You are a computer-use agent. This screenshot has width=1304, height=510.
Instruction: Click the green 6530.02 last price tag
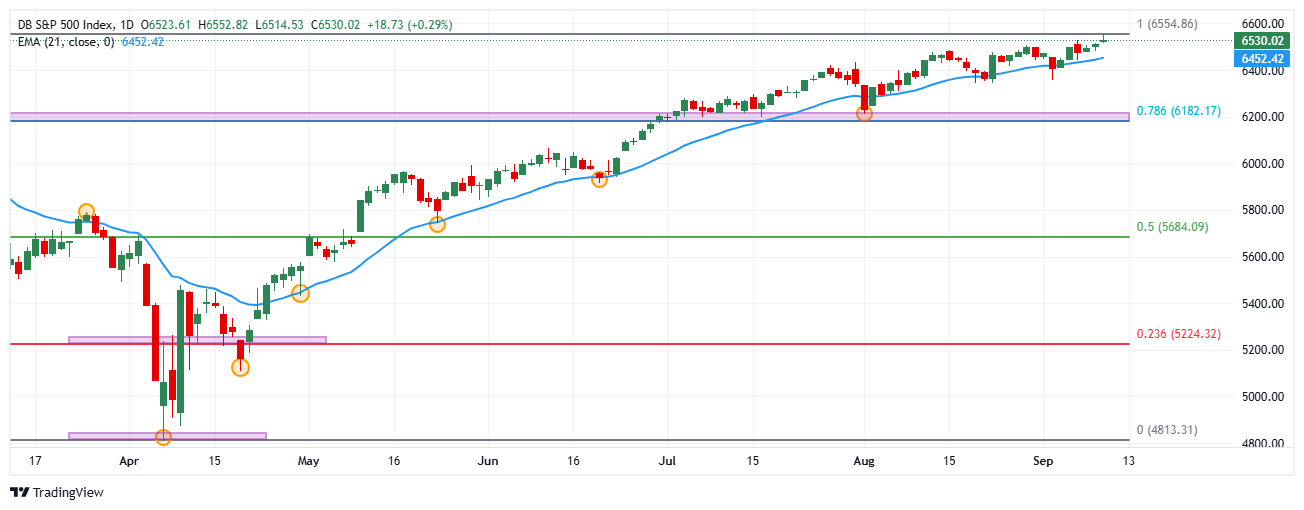point(1262,40)
